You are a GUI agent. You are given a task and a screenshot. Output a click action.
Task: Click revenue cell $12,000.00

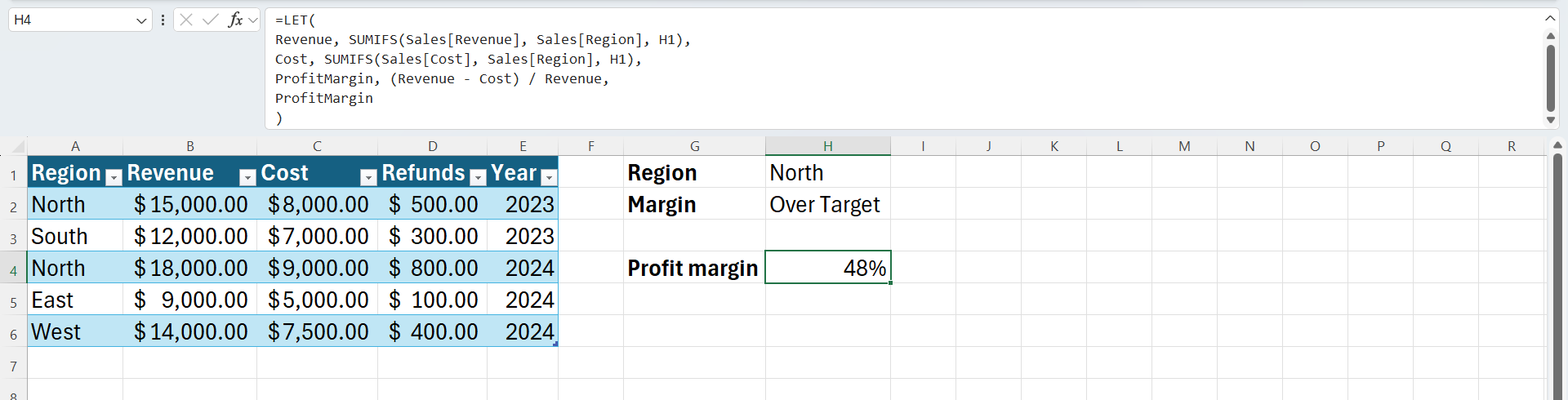pyautogui.click(x=189, y=236)
